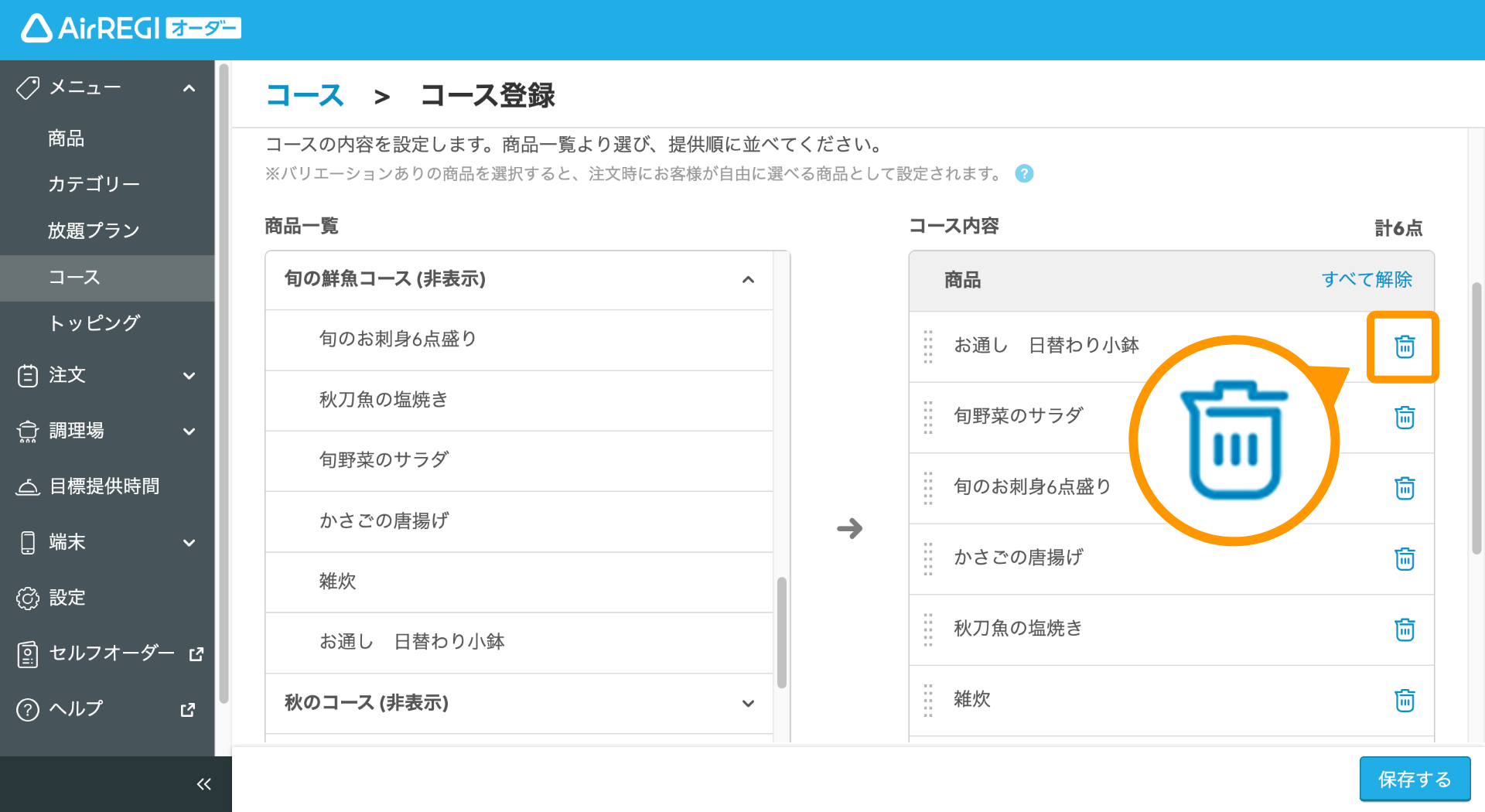Grab drag handle of course-content かさごの唐揚げ row

pos(928,558)
